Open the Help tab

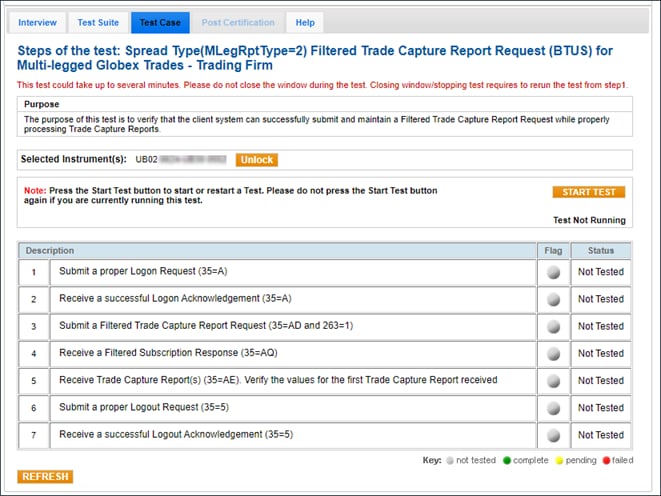(x=305, y=22)
